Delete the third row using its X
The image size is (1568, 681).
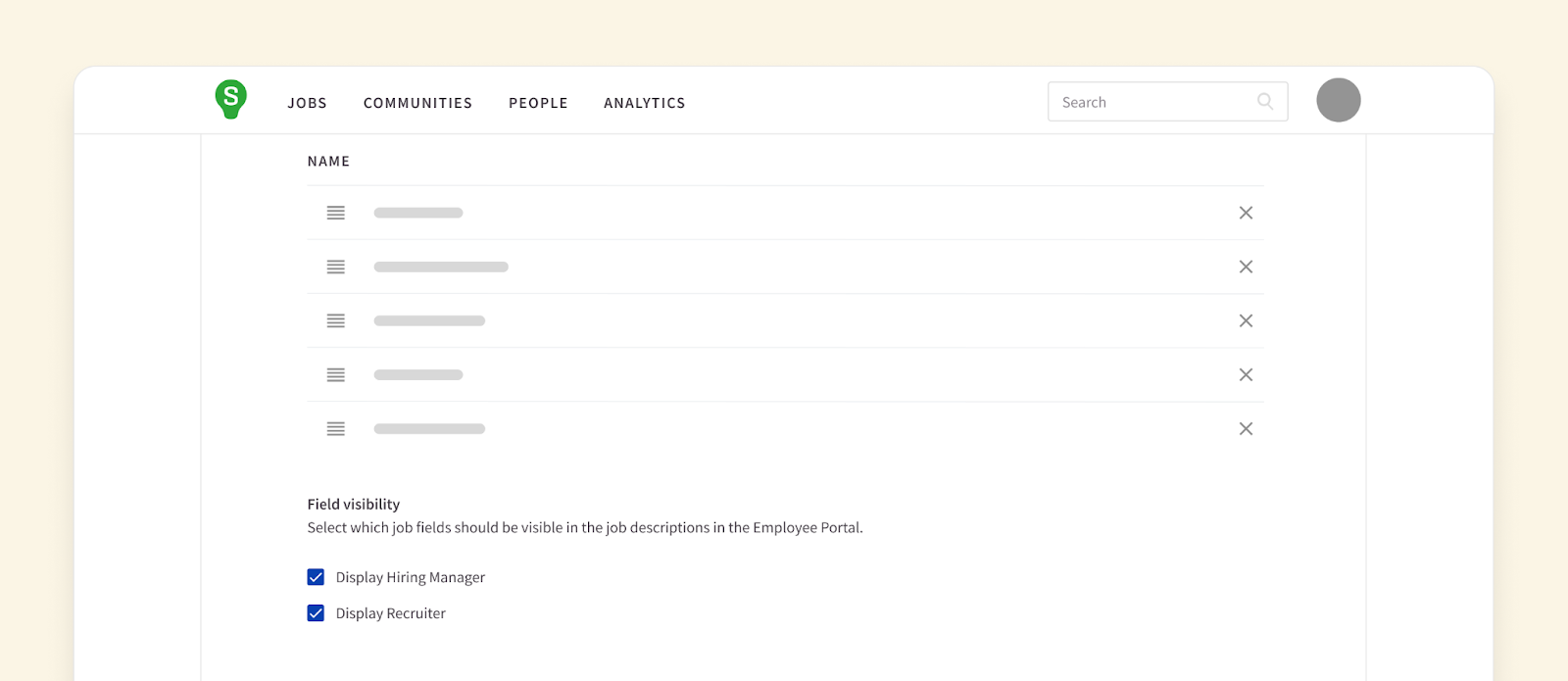click(x=1246, y=320)
